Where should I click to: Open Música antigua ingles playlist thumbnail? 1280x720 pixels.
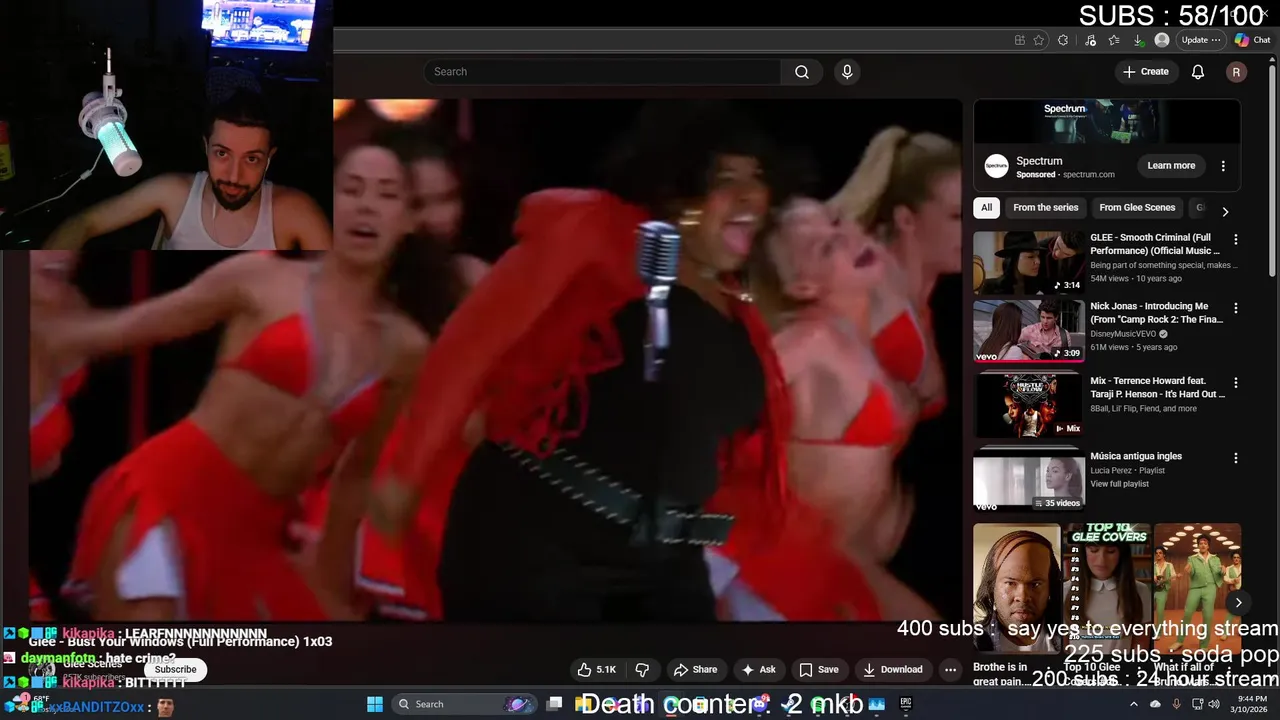[1029, 481]
